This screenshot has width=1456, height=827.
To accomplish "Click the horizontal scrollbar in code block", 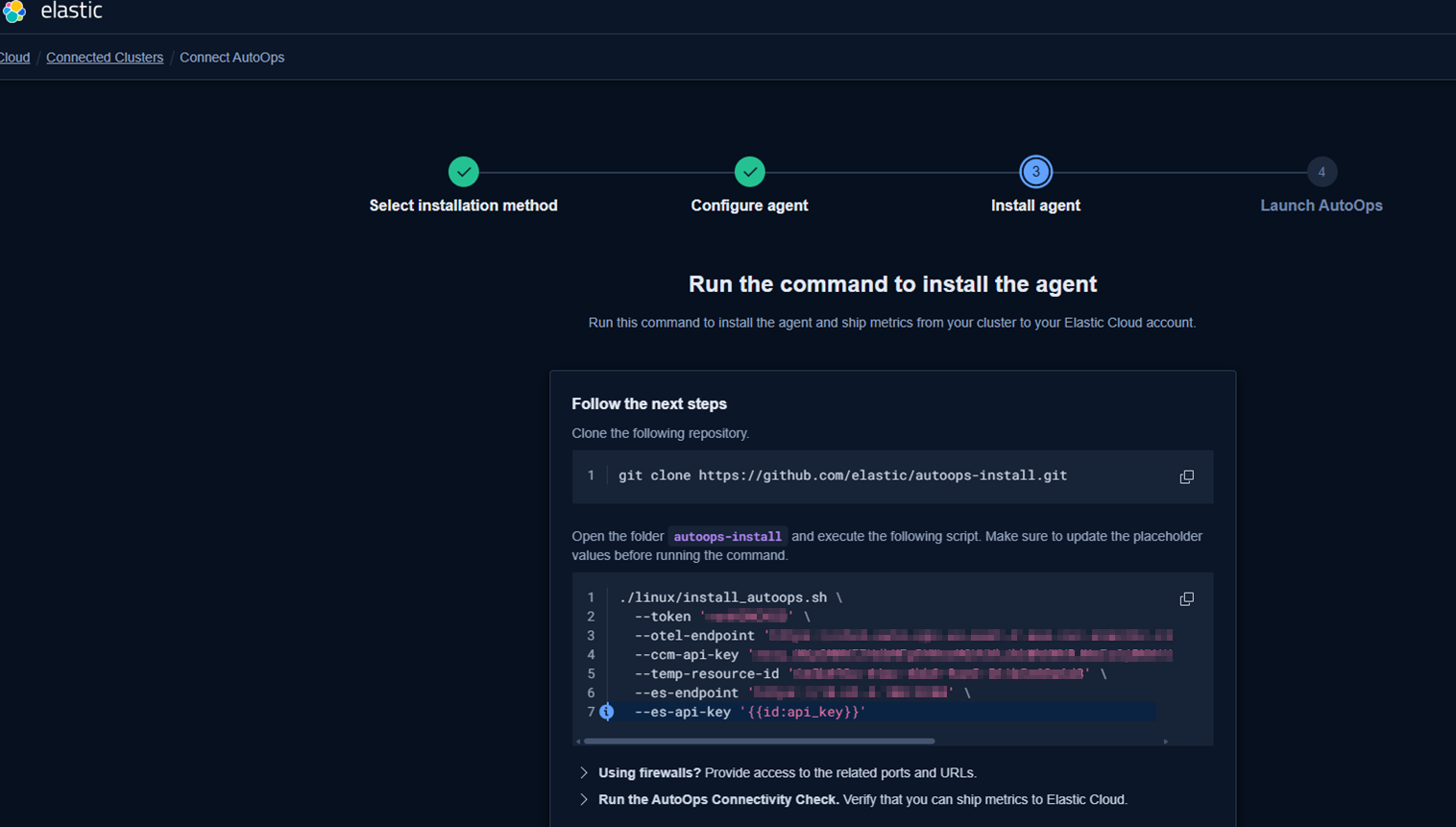I will (x=759, y=742).
